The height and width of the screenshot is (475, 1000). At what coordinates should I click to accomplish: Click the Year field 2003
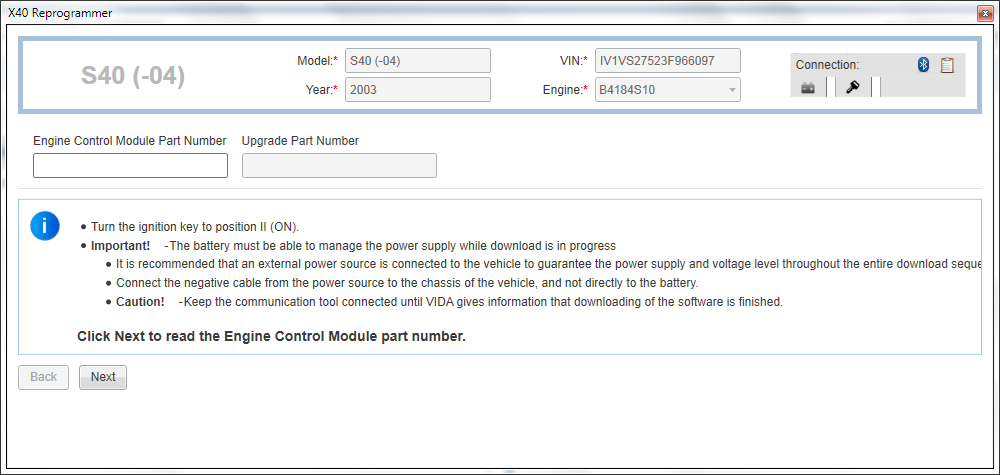pyautogui.click(x=418, y=90)
